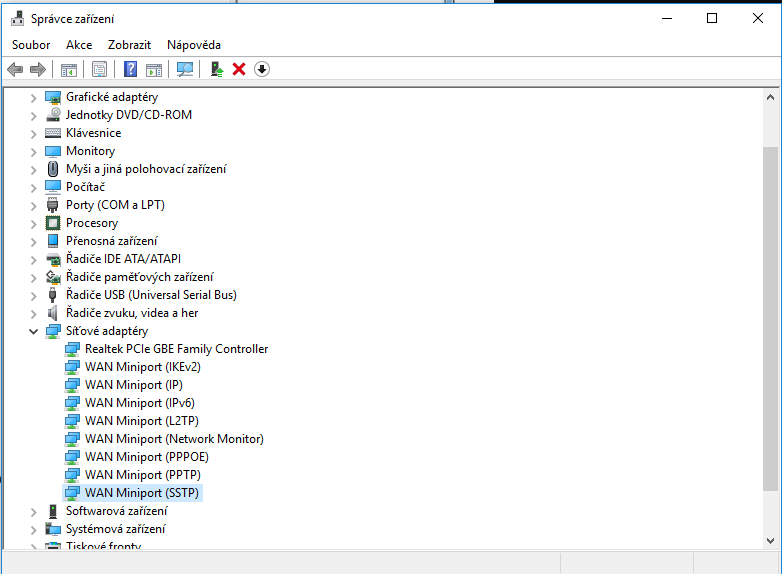Screen dimensions: 782x574
Task: Click Disable device down-arrow icon
Action: click(x=262, y=69)
